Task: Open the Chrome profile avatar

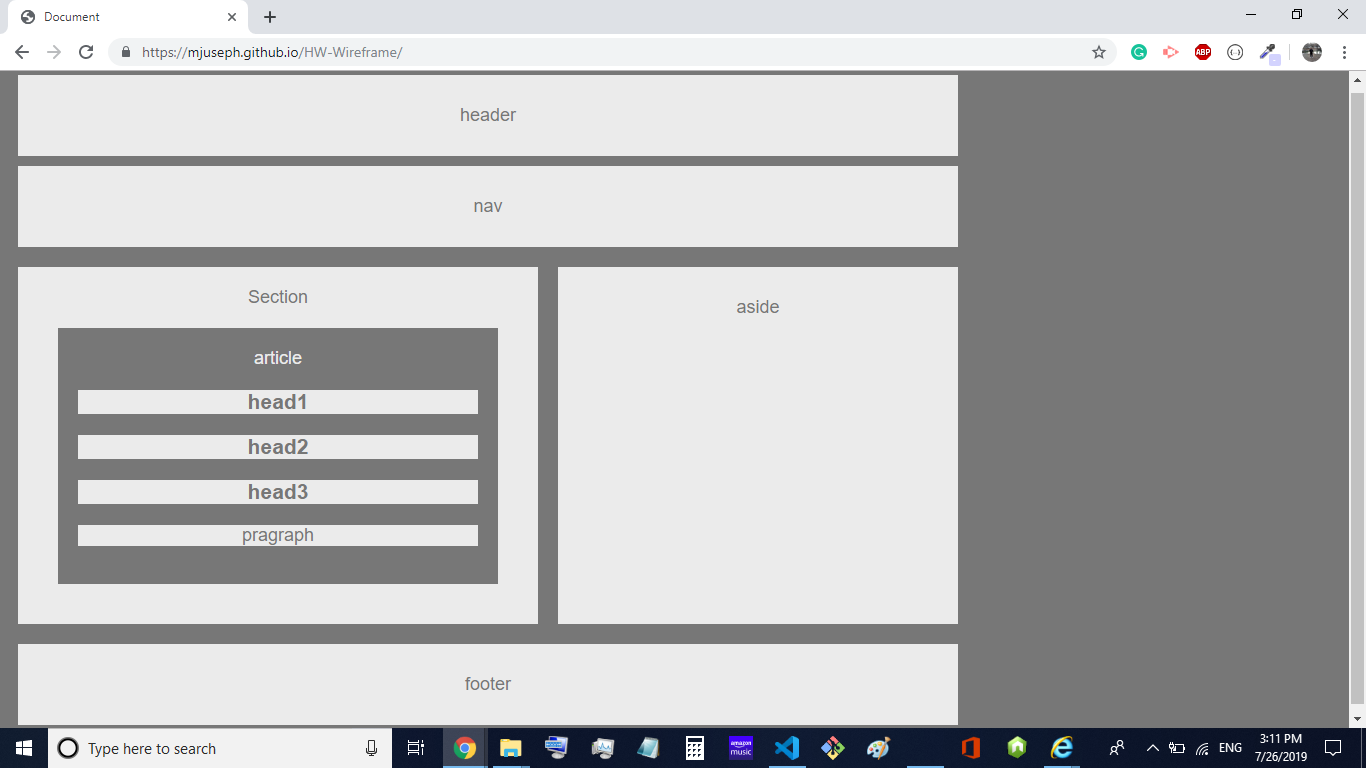Action: [1312, 52]
